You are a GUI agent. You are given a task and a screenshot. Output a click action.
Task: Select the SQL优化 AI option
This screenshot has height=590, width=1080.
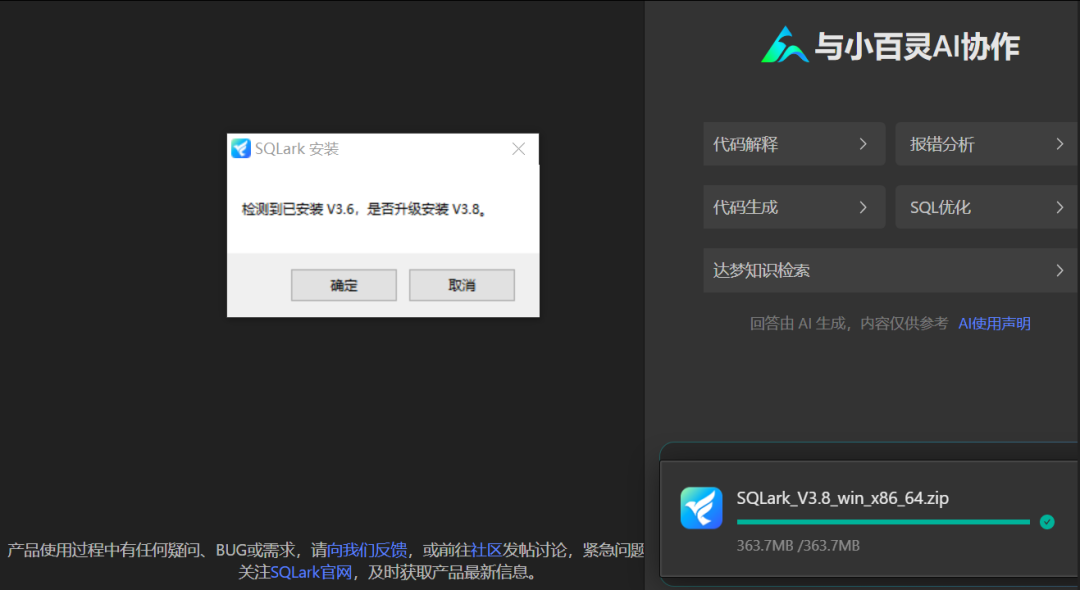[x=986, y=207]
